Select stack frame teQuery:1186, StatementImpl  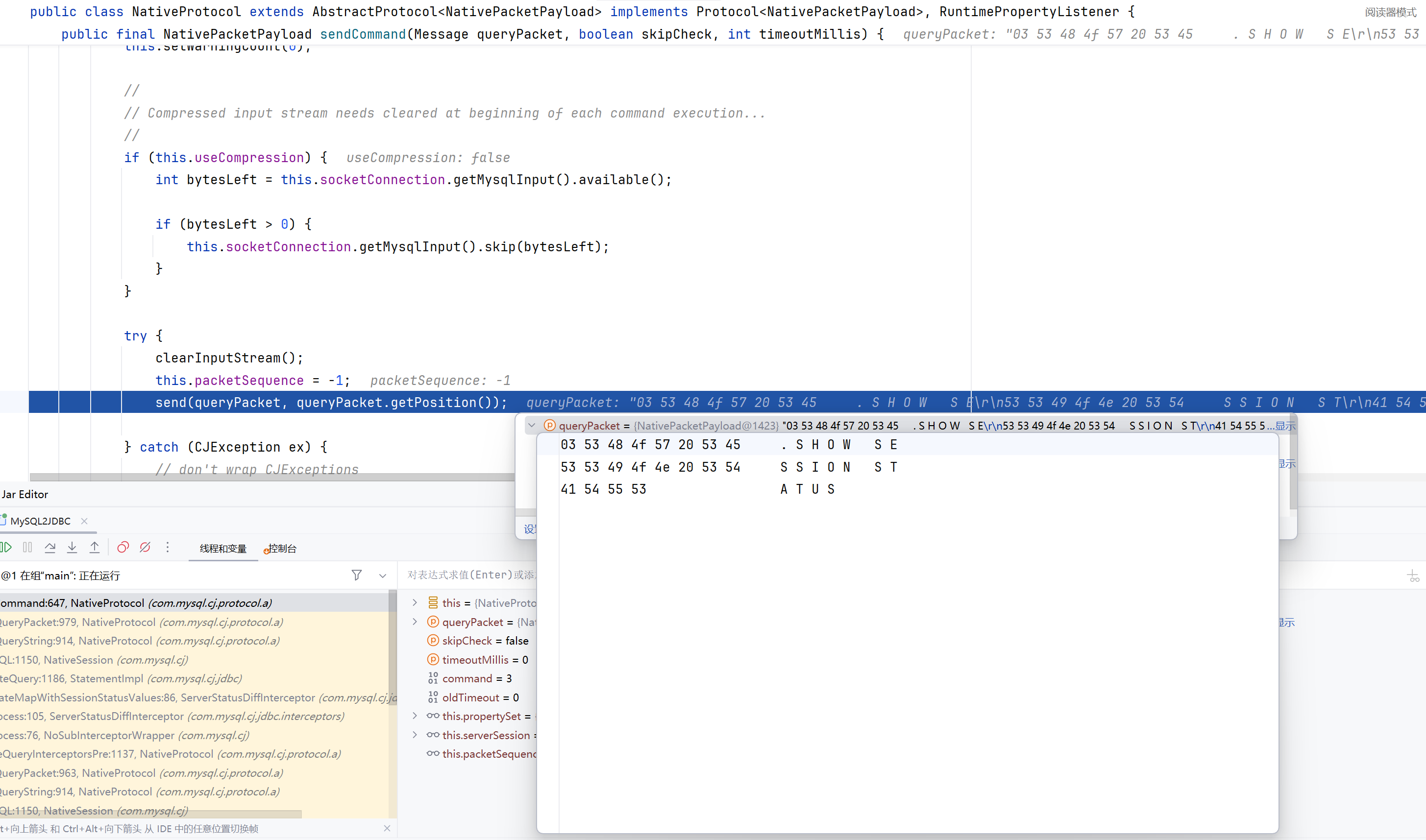coord(195,678)
